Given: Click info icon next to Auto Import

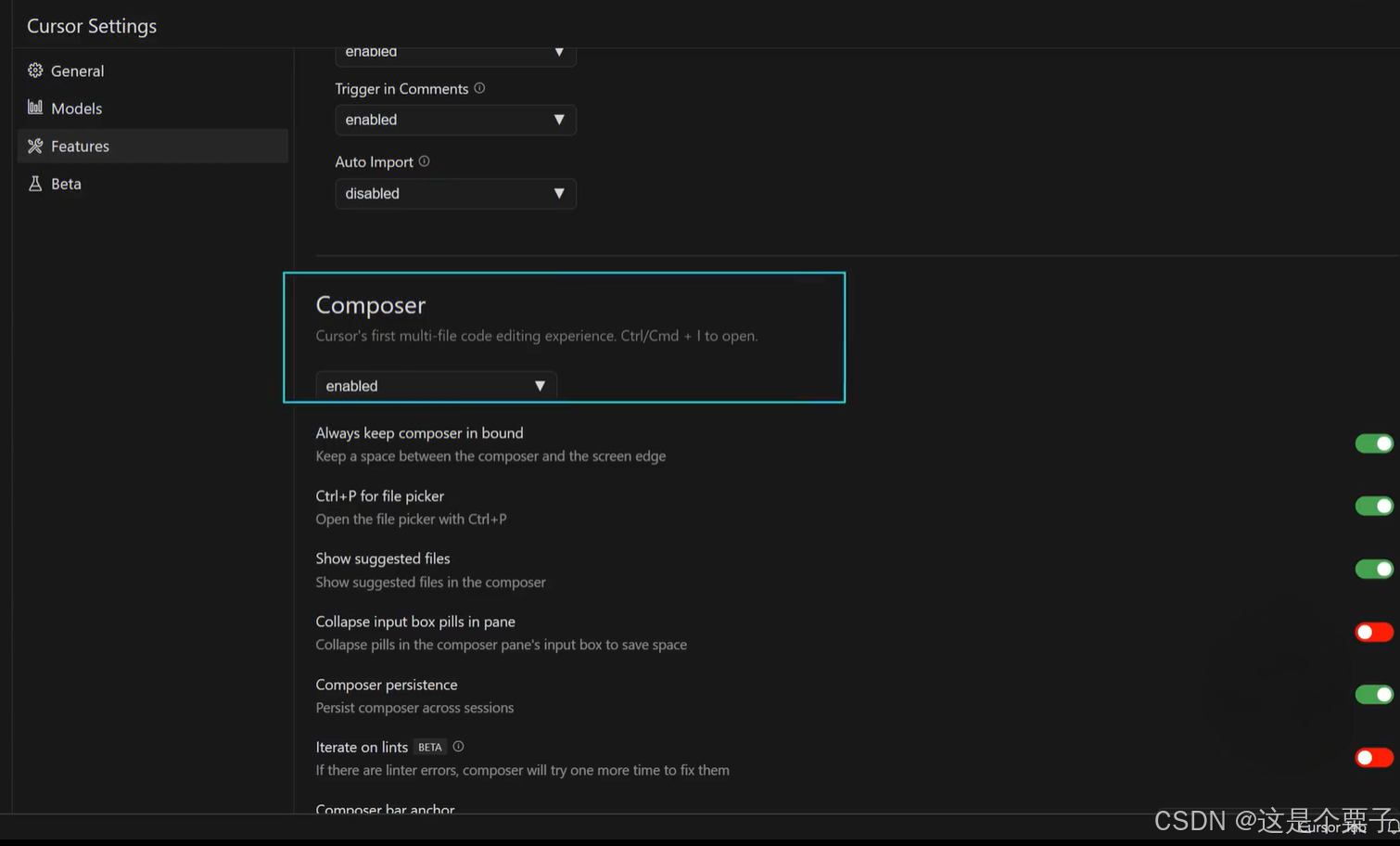Looking at the screenshot, I should 424,161.
